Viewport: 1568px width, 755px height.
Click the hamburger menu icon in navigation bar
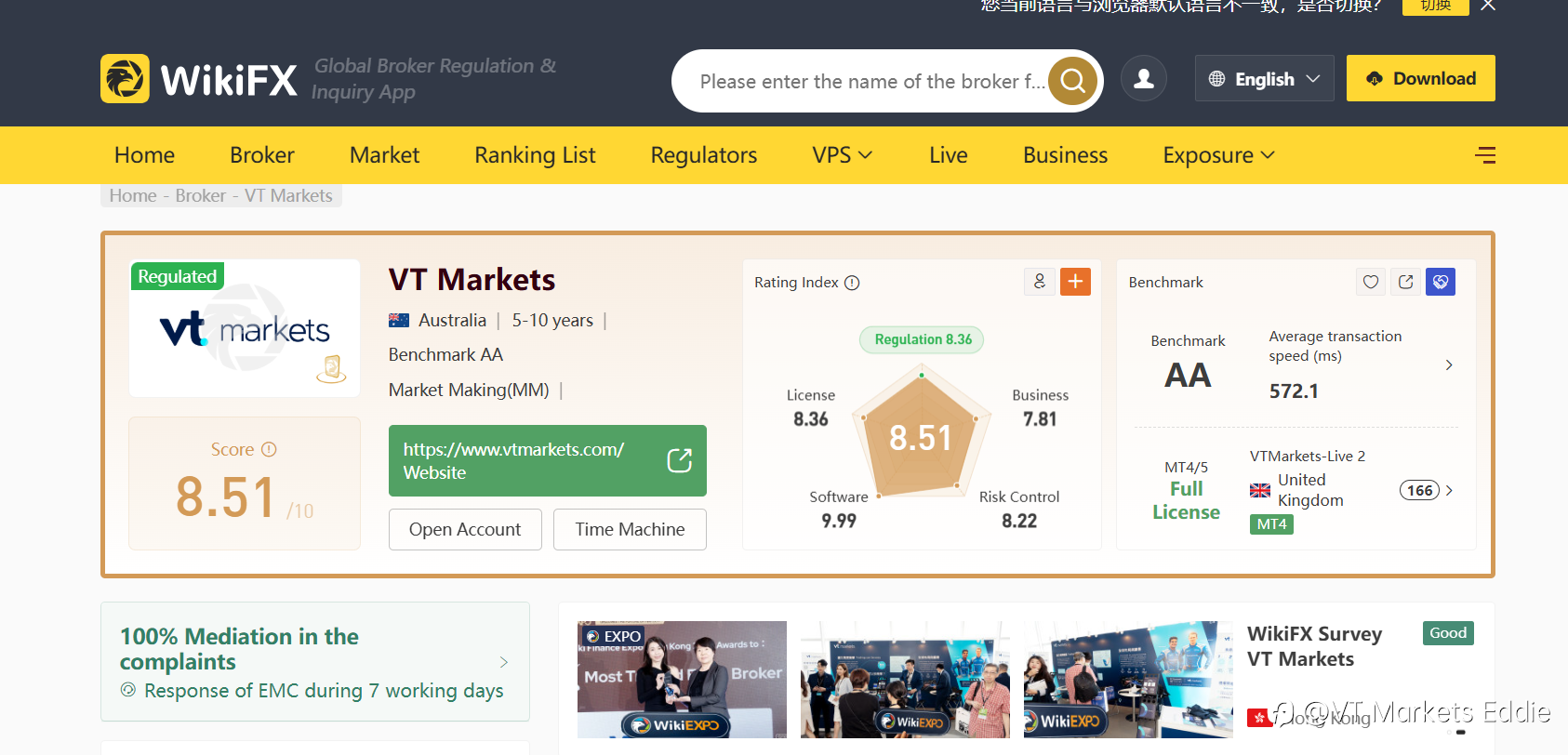click(x=1485, y=155)
